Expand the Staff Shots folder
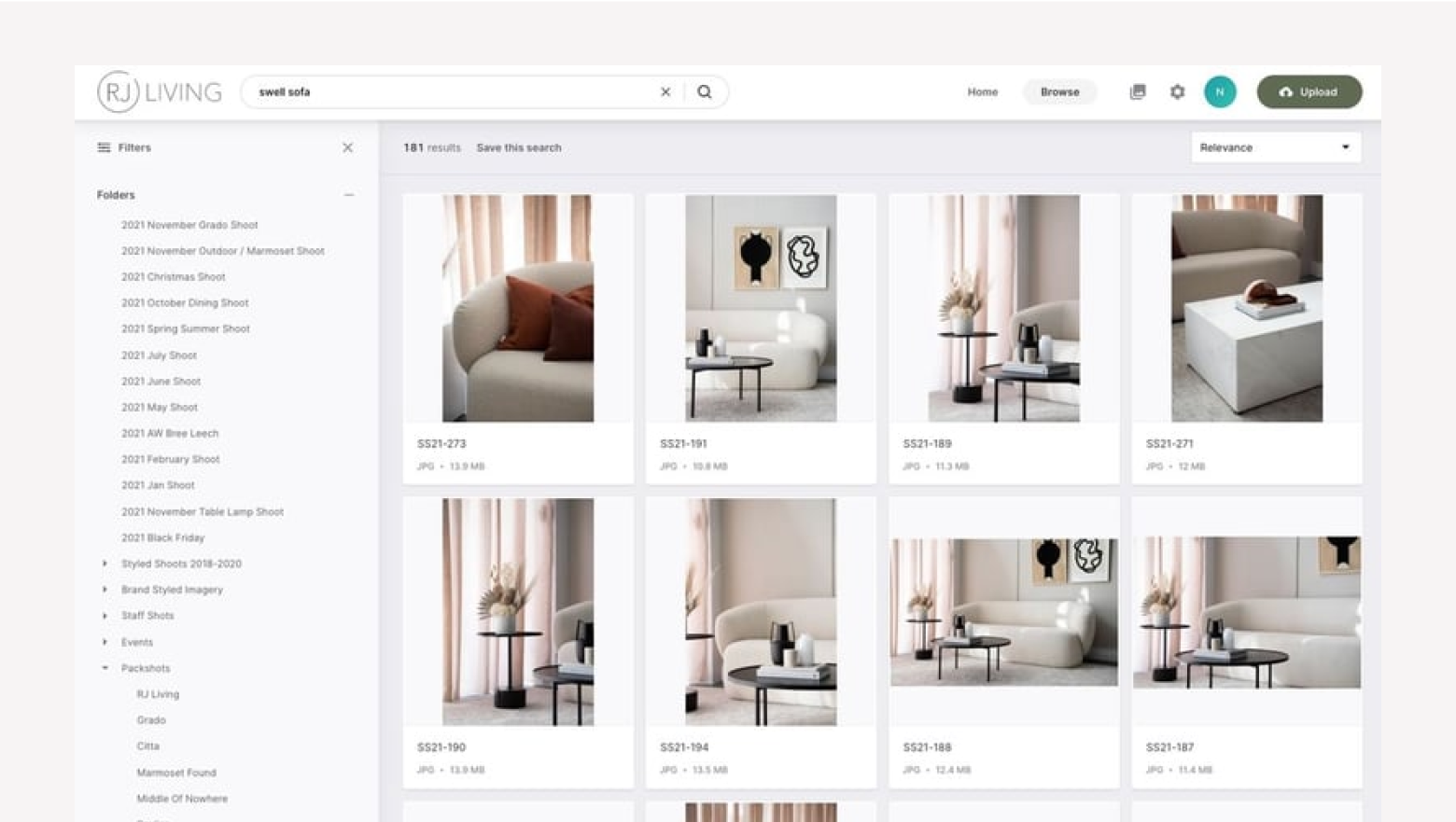The height and width of the screenshot is (822, 1456). coord(105,616)
